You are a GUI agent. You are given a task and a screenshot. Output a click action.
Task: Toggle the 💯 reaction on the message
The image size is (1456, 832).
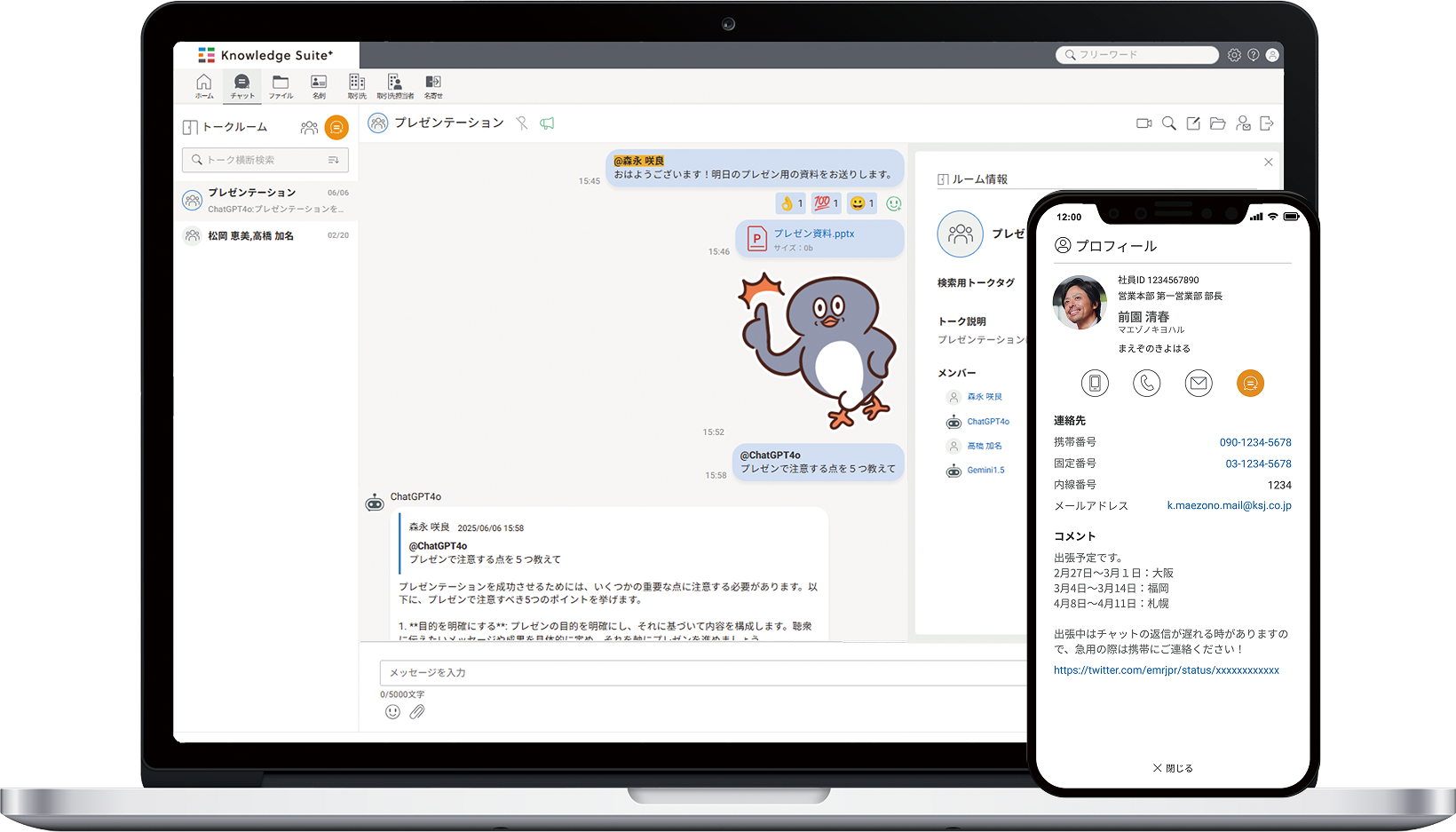[x=826, y=203]
